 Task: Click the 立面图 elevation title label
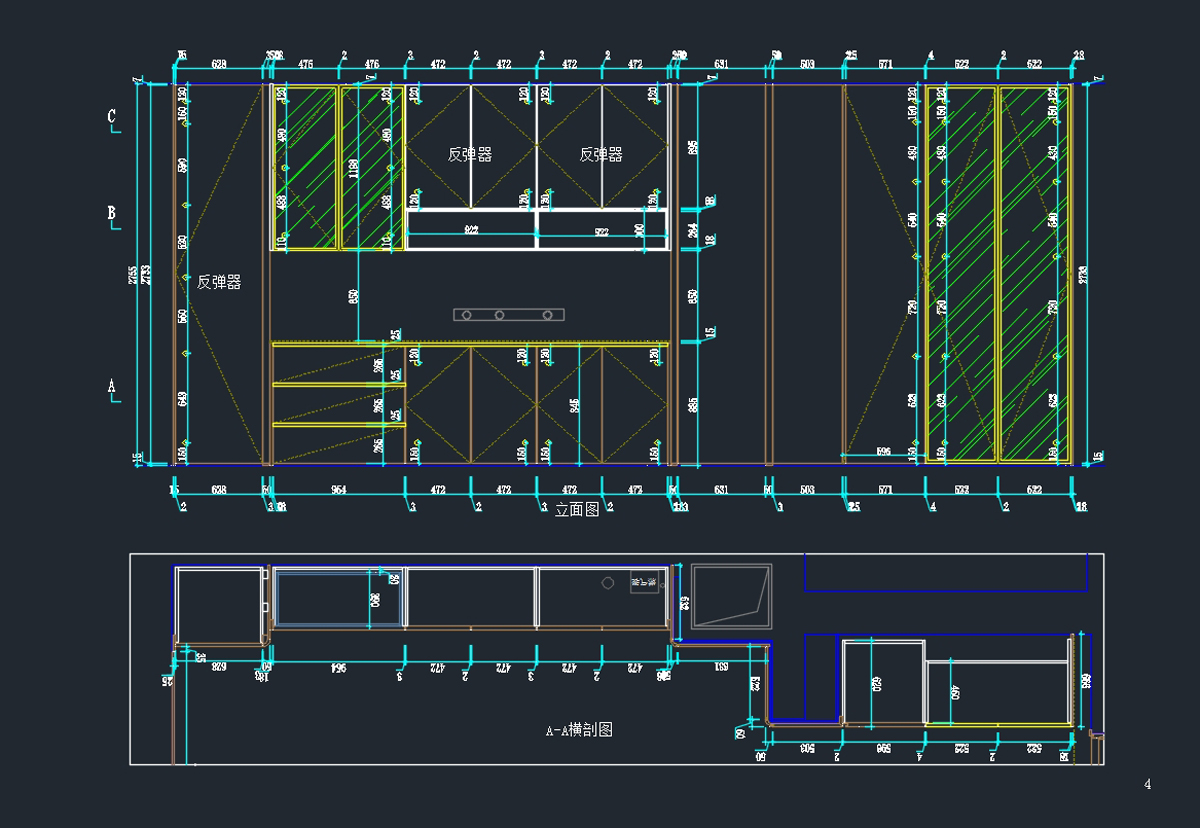pyautogui.click(x=577, y=510)
